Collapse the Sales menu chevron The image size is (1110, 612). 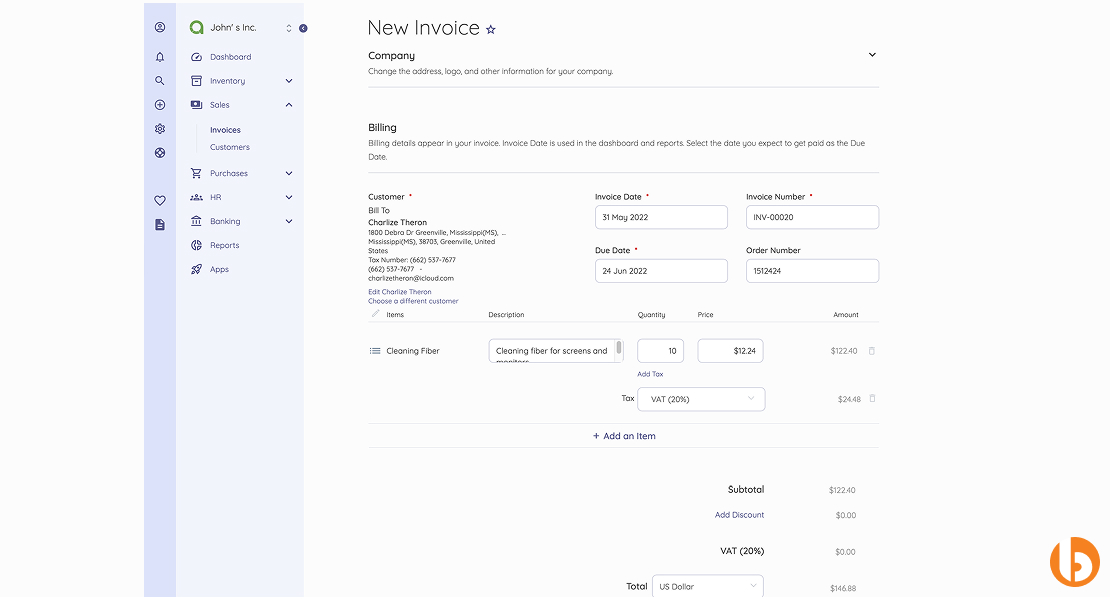[289, 105]
